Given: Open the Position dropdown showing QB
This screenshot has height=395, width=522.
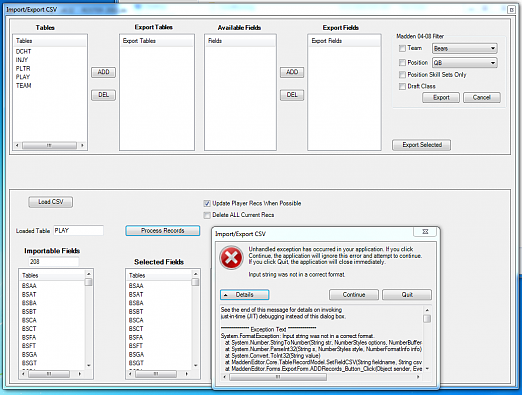Looking at the screenshot, I should (465, 63).
